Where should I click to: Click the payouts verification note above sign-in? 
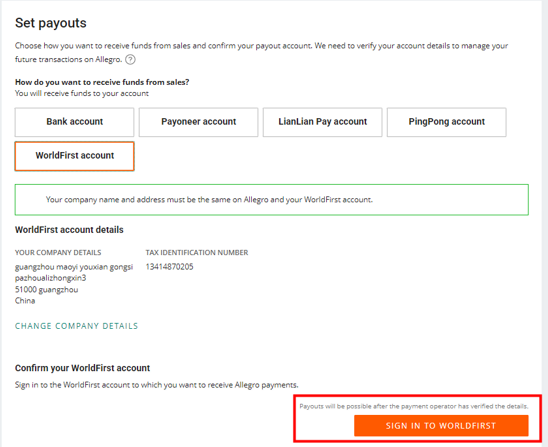coord(414,406)
